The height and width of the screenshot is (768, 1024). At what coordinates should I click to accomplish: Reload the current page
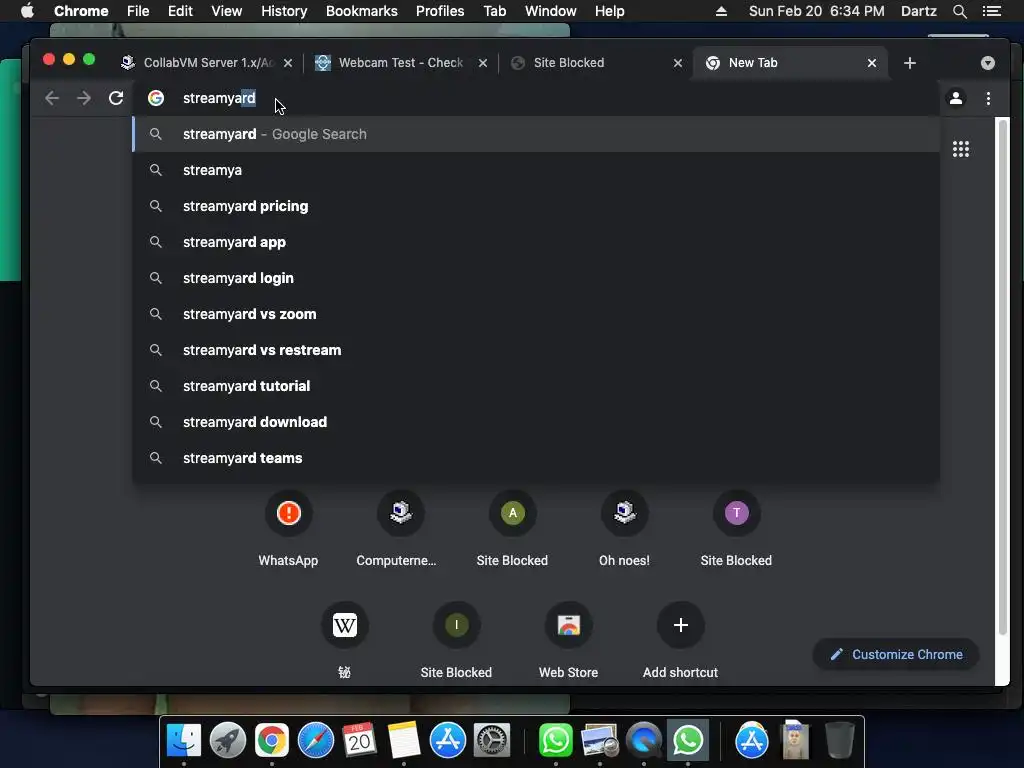click(116, 98)
